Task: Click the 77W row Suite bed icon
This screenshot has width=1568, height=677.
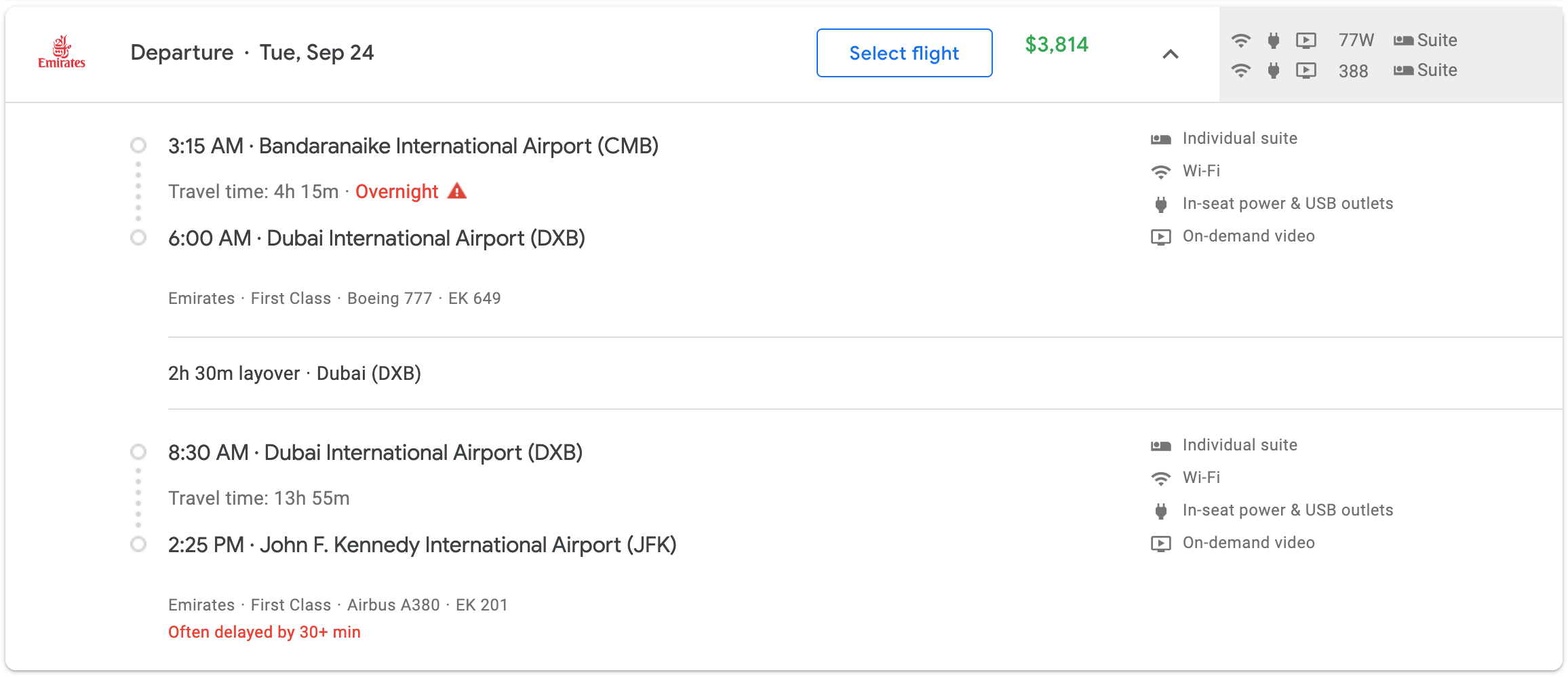Action: tap(1403, 41)
